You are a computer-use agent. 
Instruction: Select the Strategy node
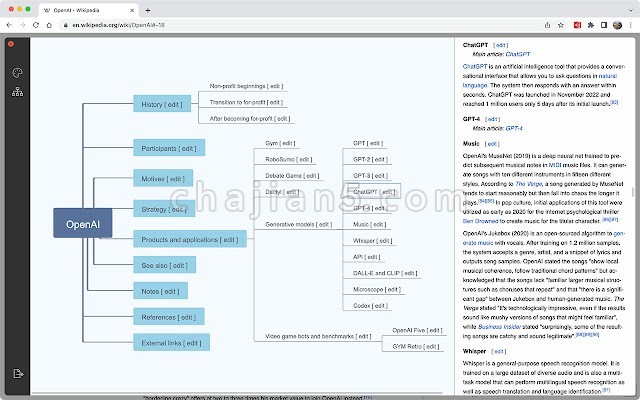(164, 209)
